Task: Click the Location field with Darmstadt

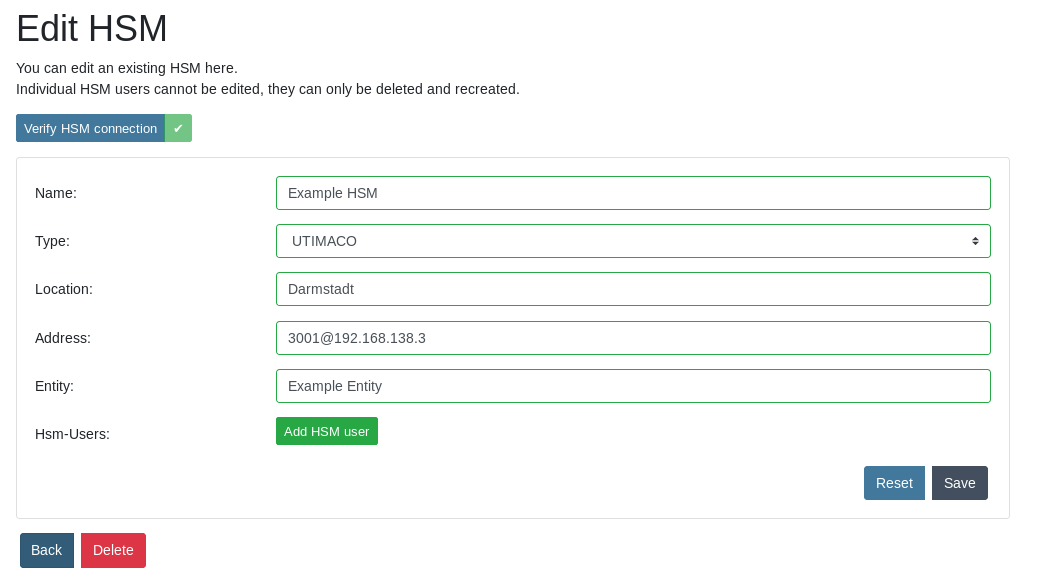Action: pos(632,289)
